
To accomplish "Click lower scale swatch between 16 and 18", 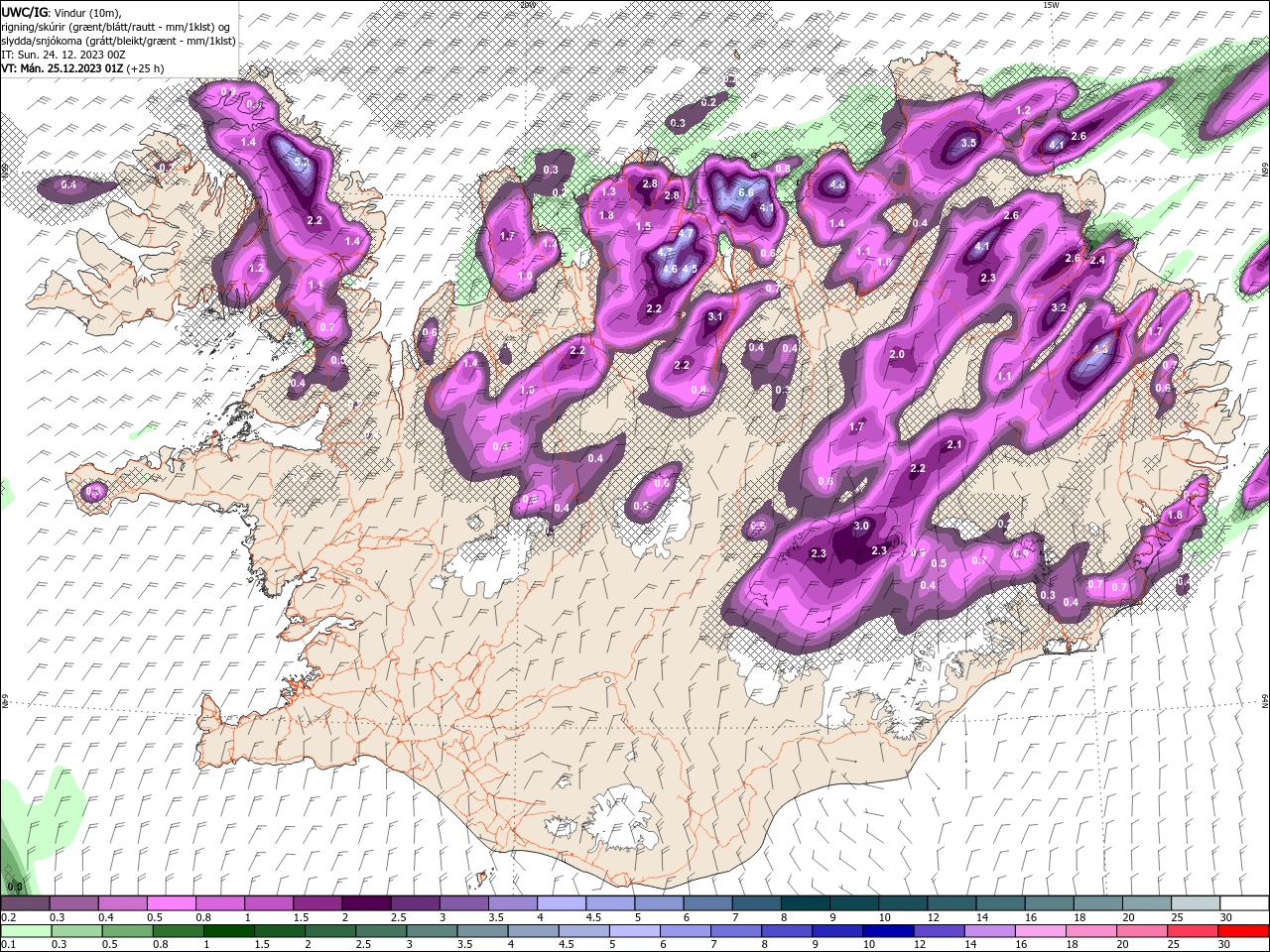I will [1043, 931].
